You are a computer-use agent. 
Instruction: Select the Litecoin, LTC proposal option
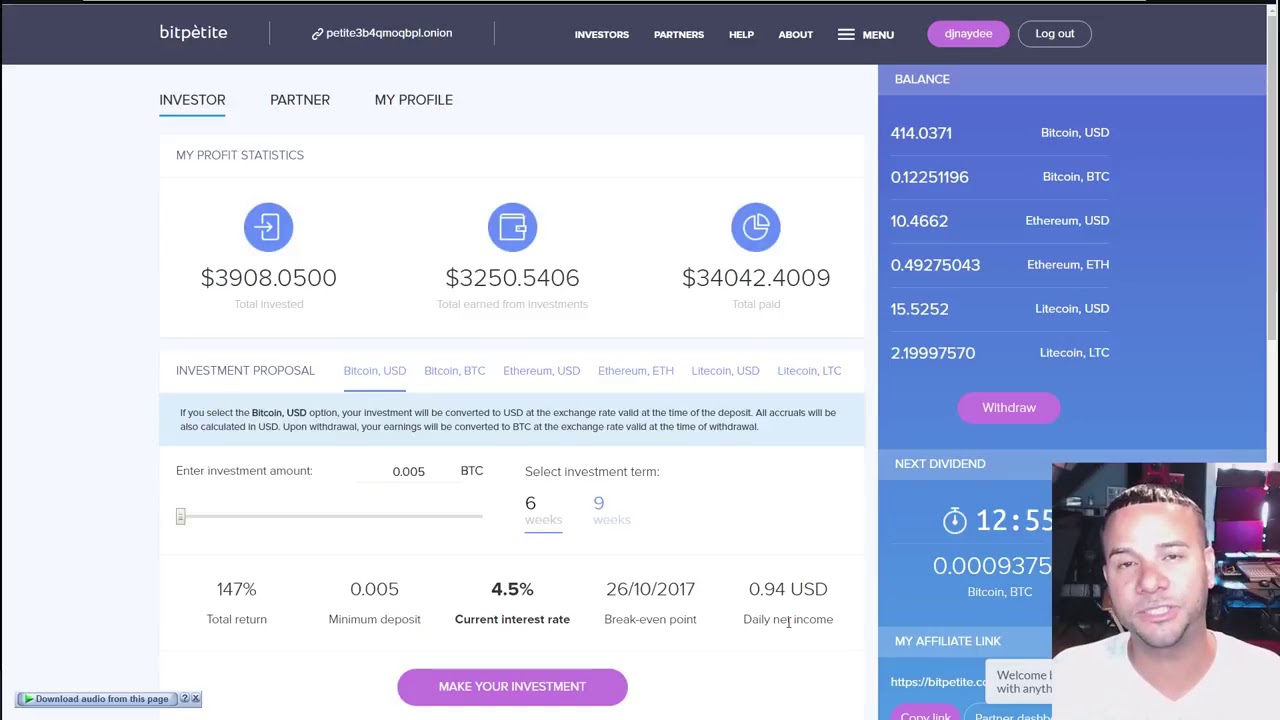click(x=809, y=371)
